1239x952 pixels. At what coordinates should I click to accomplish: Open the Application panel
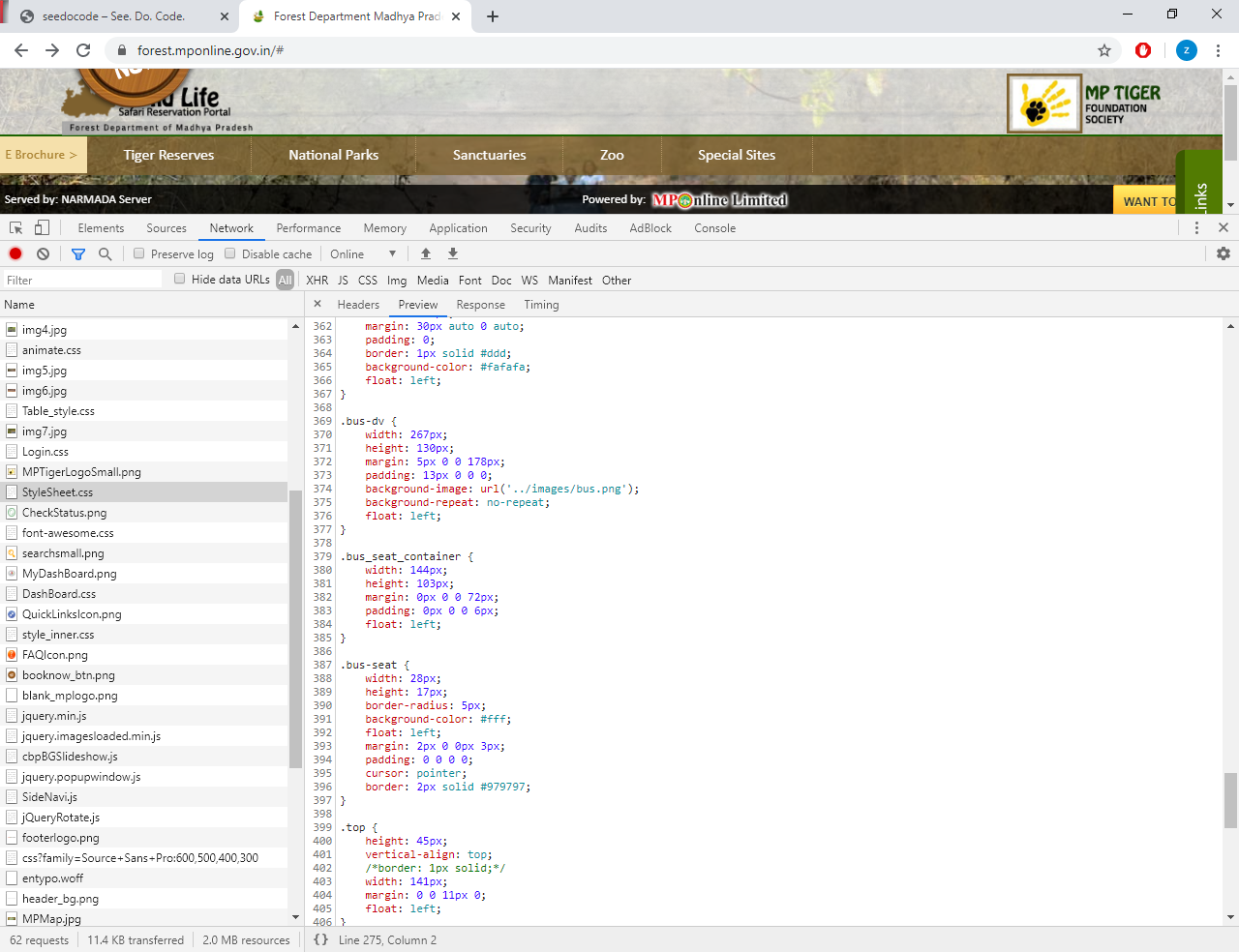click(x=459, y=228)
